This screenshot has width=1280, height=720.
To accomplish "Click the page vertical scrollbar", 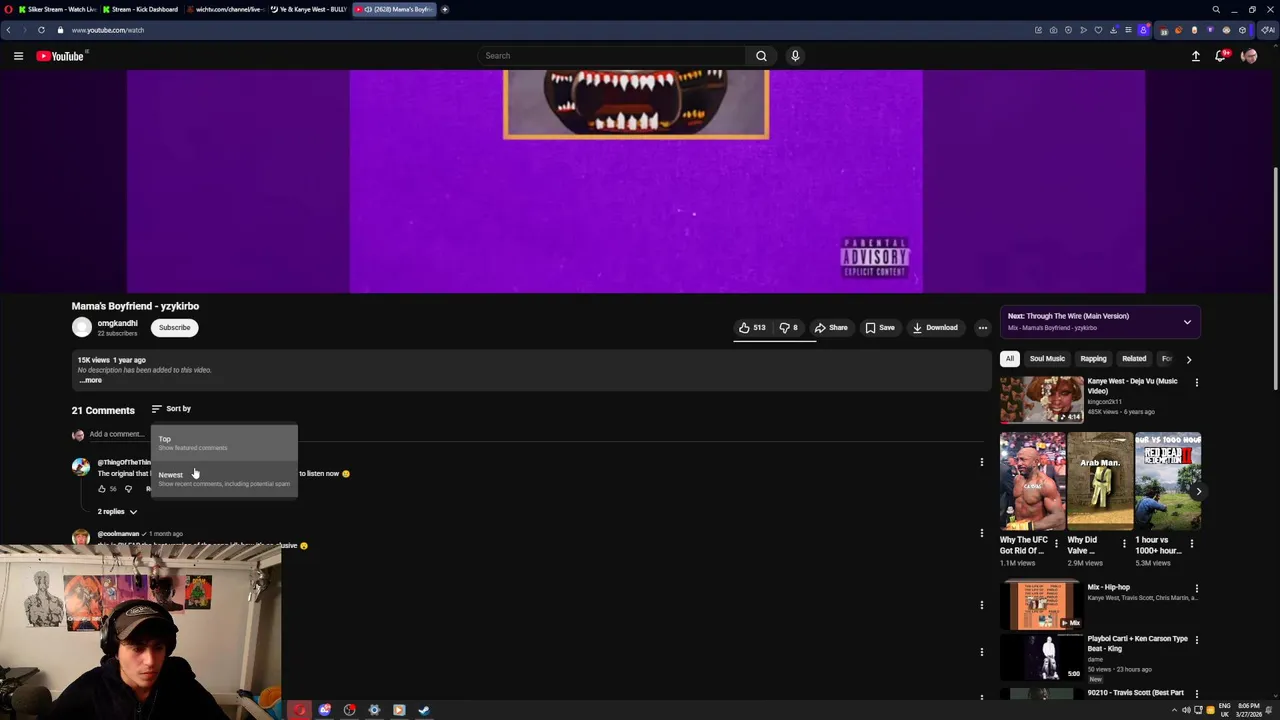I will [x=1275, y=280].
